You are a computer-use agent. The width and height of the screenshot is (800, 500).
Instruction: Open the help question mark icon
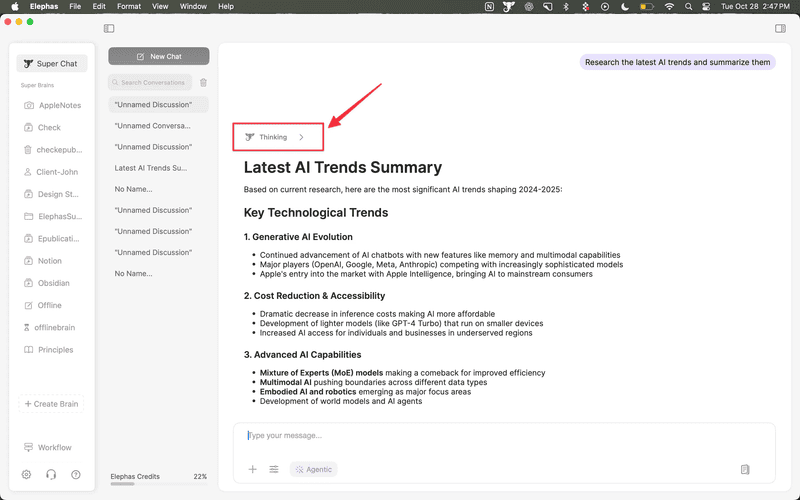pyautogui.click(x=76, y=475)
